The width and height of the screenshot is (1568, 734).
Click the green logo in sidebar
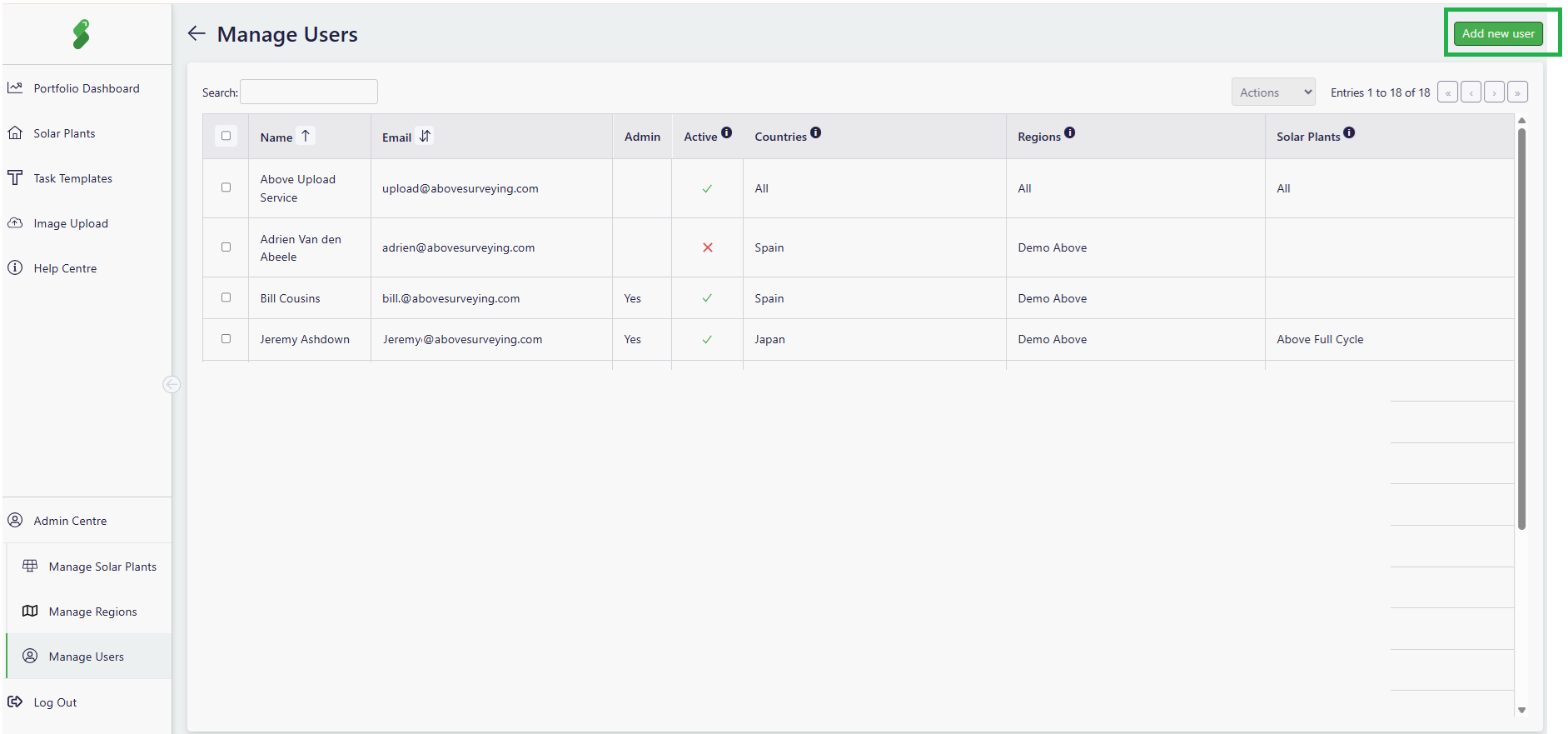coord(81,34)
